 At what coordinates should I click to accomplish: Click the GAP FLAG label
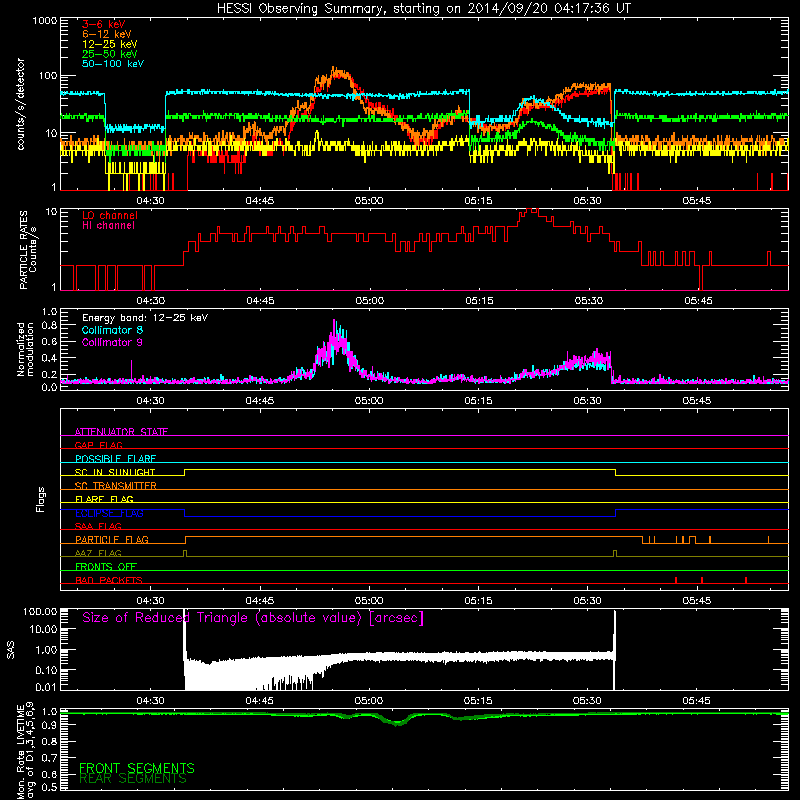click(98, 445)
